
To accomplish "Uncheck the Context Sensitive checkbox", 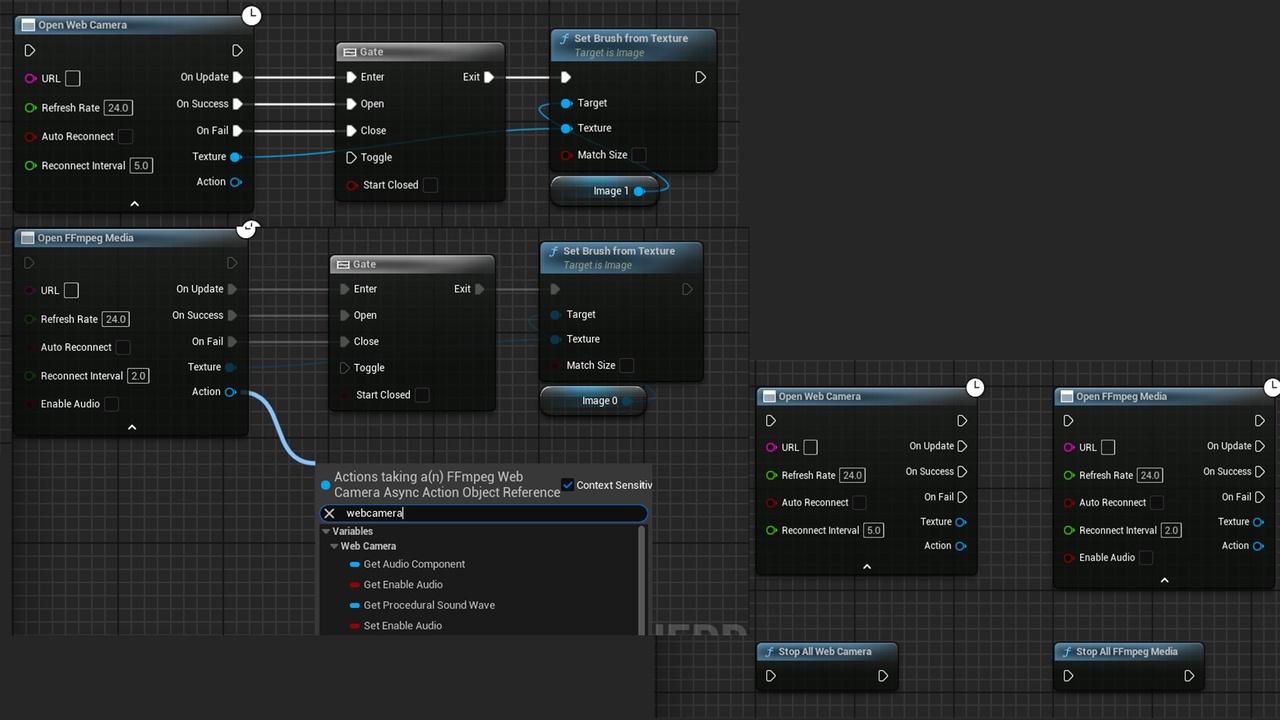I will tap(568, 485).
